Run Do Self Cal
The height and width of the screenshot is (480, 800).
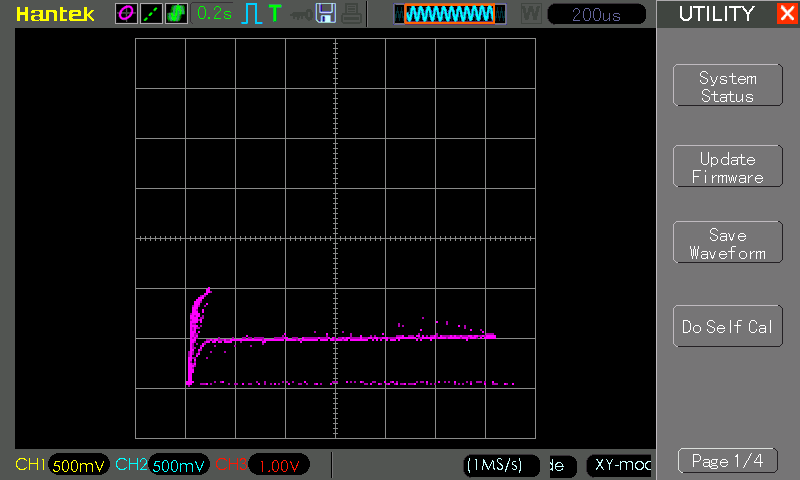[727, 327]
